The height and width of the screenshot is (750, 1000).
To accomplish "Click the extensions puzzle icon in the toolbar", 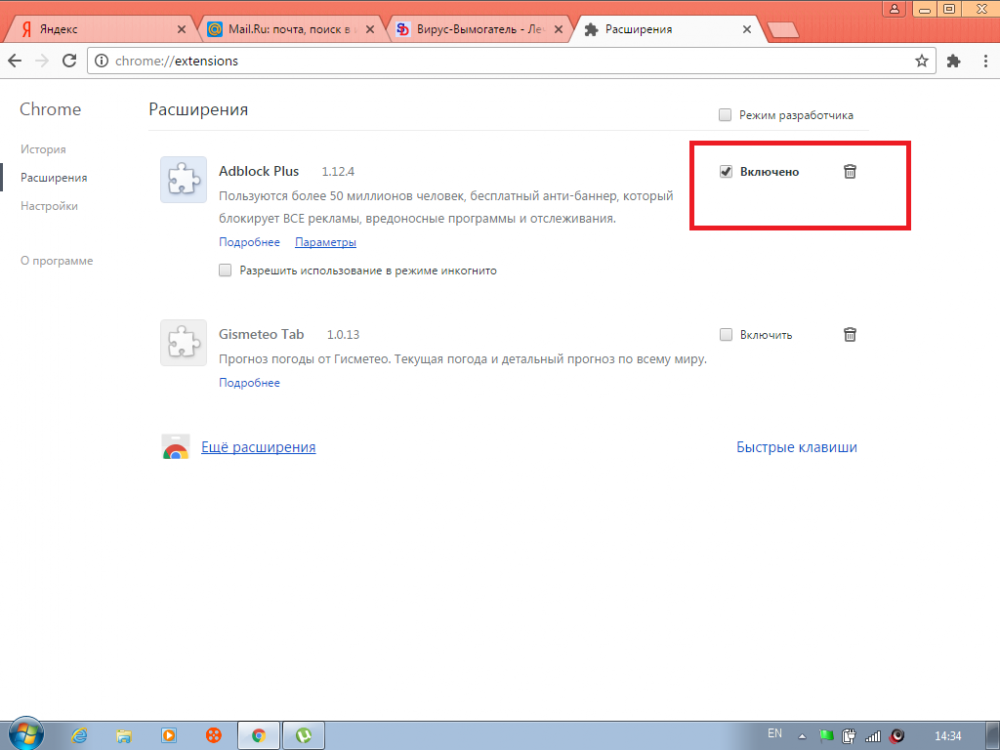I will coord(954,61).
